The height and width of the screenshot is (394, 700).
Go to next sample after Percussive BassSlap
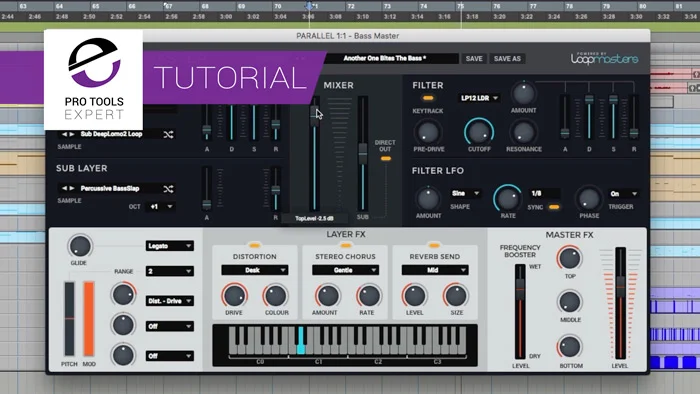coord(72,188)
